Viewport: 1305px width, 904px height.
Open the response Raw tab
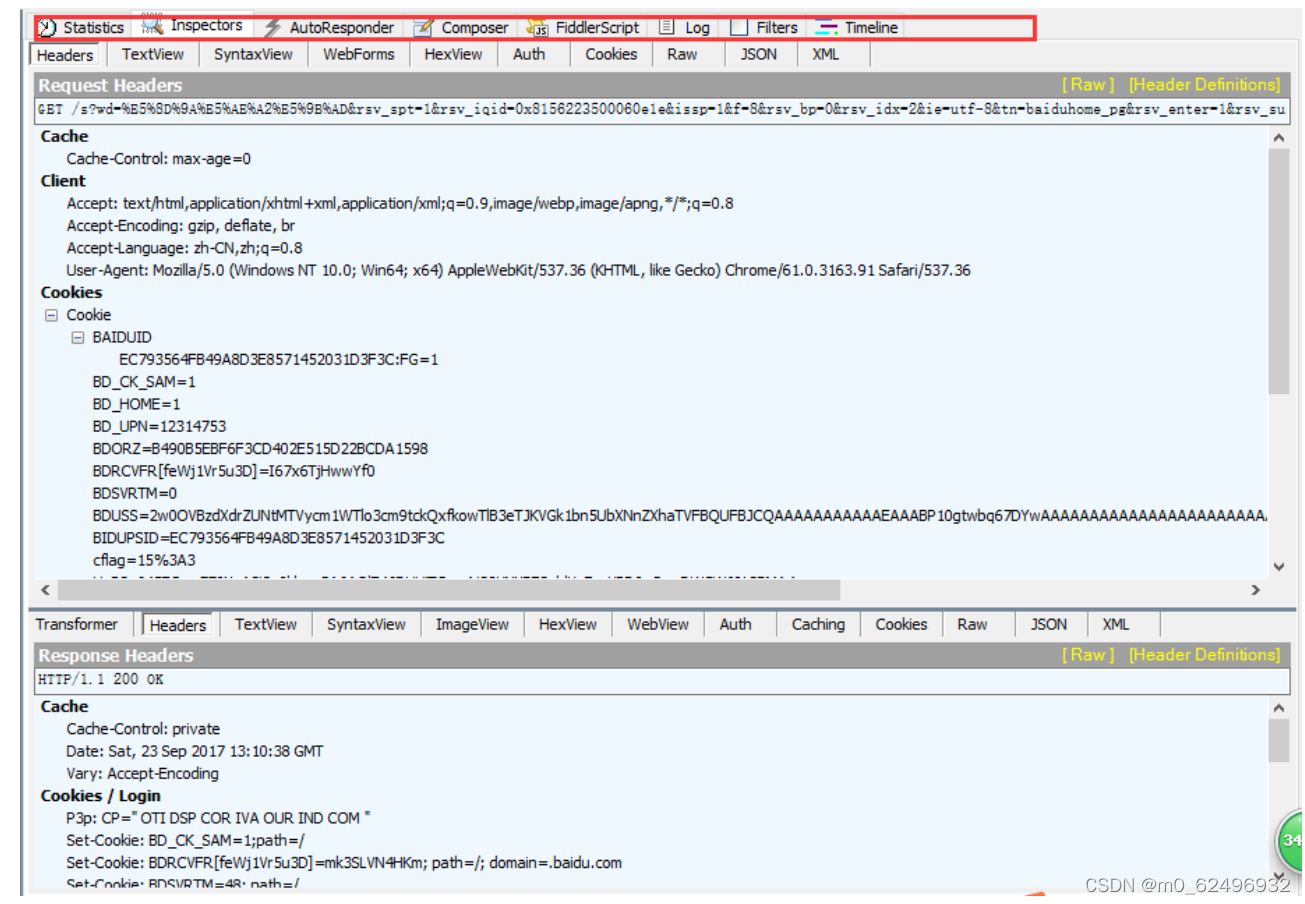tap(972, 624)
